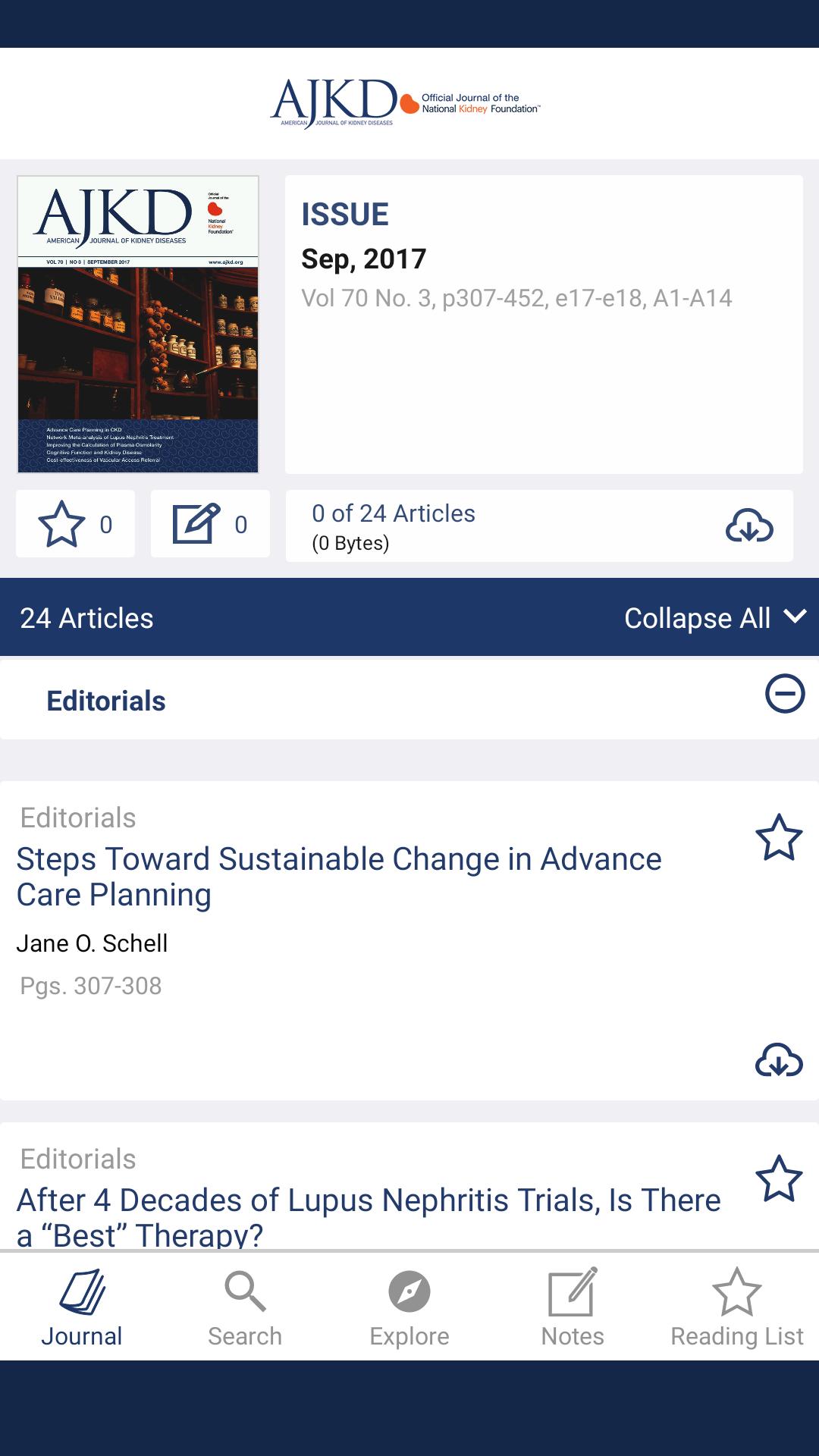
Task: Select the Journal tab
Action: coord(82,1310)
